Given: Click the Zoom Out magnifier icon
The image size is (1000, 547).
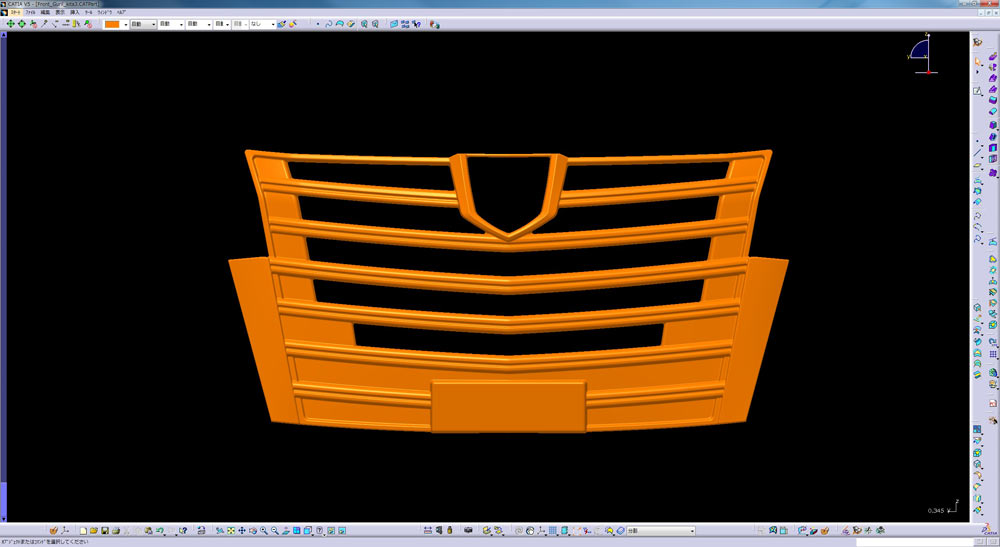Looking at the screenshot, I should pos(275,530).
